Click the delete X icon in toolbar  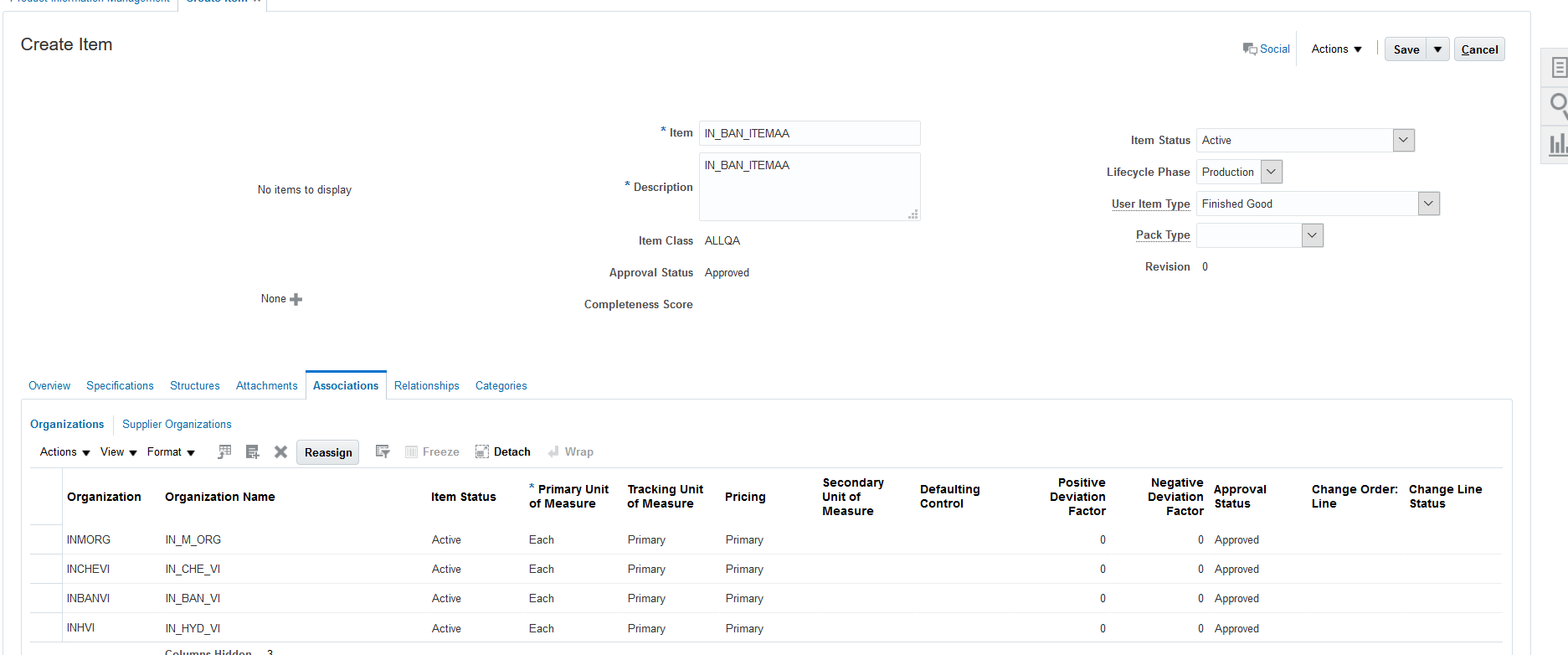pos(280,452)
